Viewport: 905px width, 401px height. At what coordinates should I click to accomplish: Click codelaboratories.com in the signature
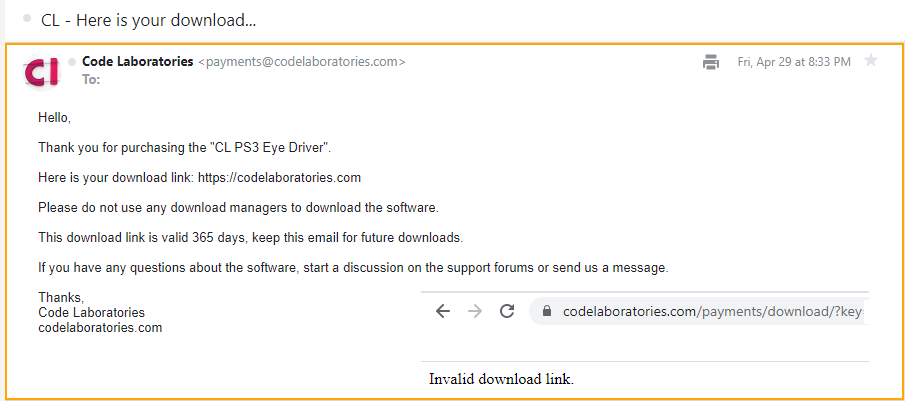pos(100,328)
